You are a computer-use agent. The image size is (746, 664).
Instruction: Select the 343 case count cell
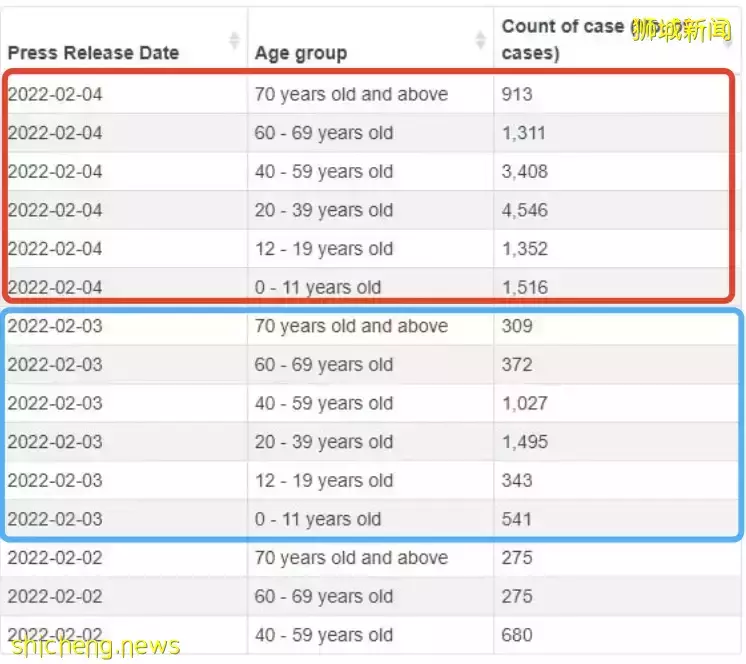(518, 481)
